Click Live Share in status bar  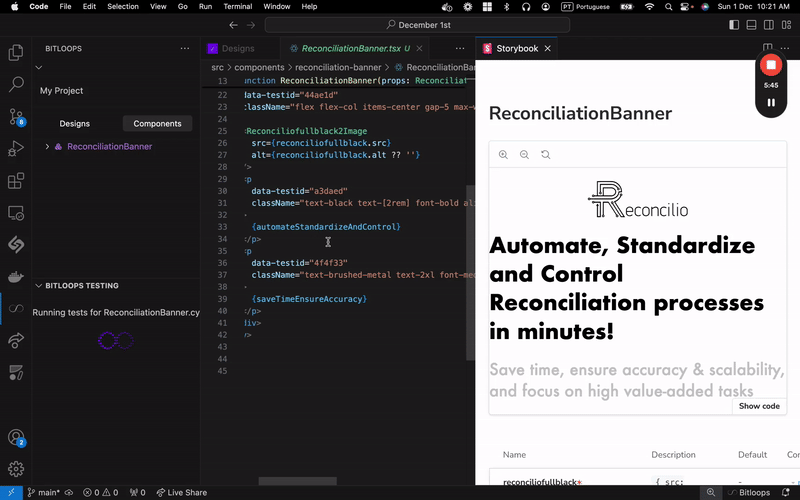point(181,492)
